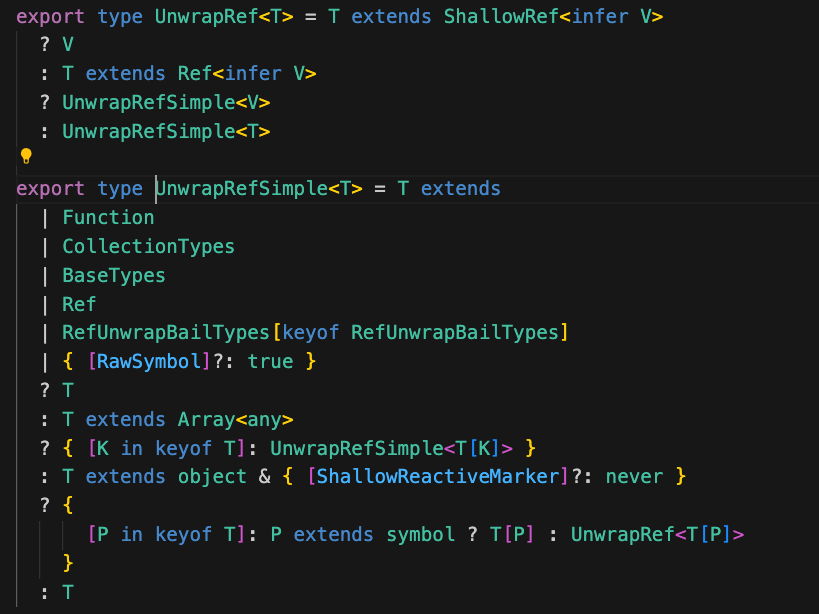Click the BaseTypes type reference
The width and height of the screenshot is (819, 614).
coord(114,275)
